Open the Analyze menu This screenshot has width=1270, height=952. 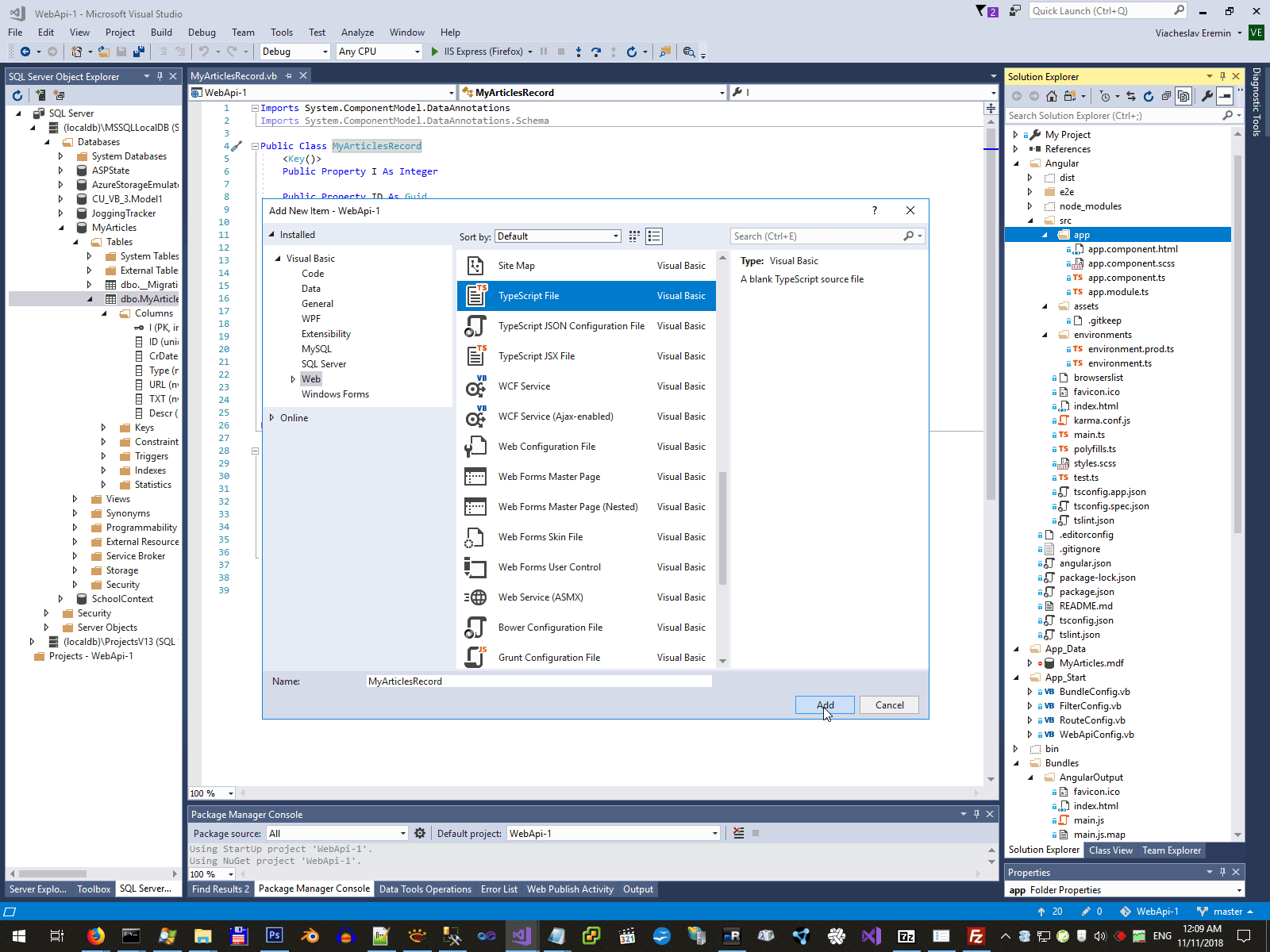[x=357, y=33]
